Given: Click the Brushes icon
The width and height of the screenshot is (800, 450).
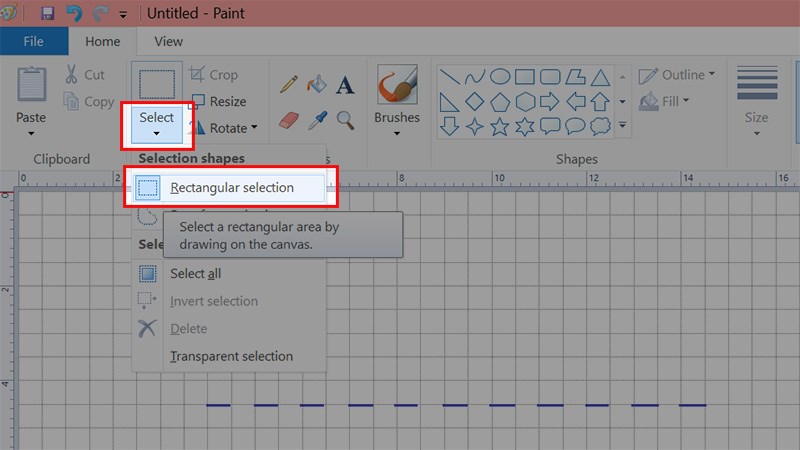Looking at the screenshot, I should coord(397,85).
